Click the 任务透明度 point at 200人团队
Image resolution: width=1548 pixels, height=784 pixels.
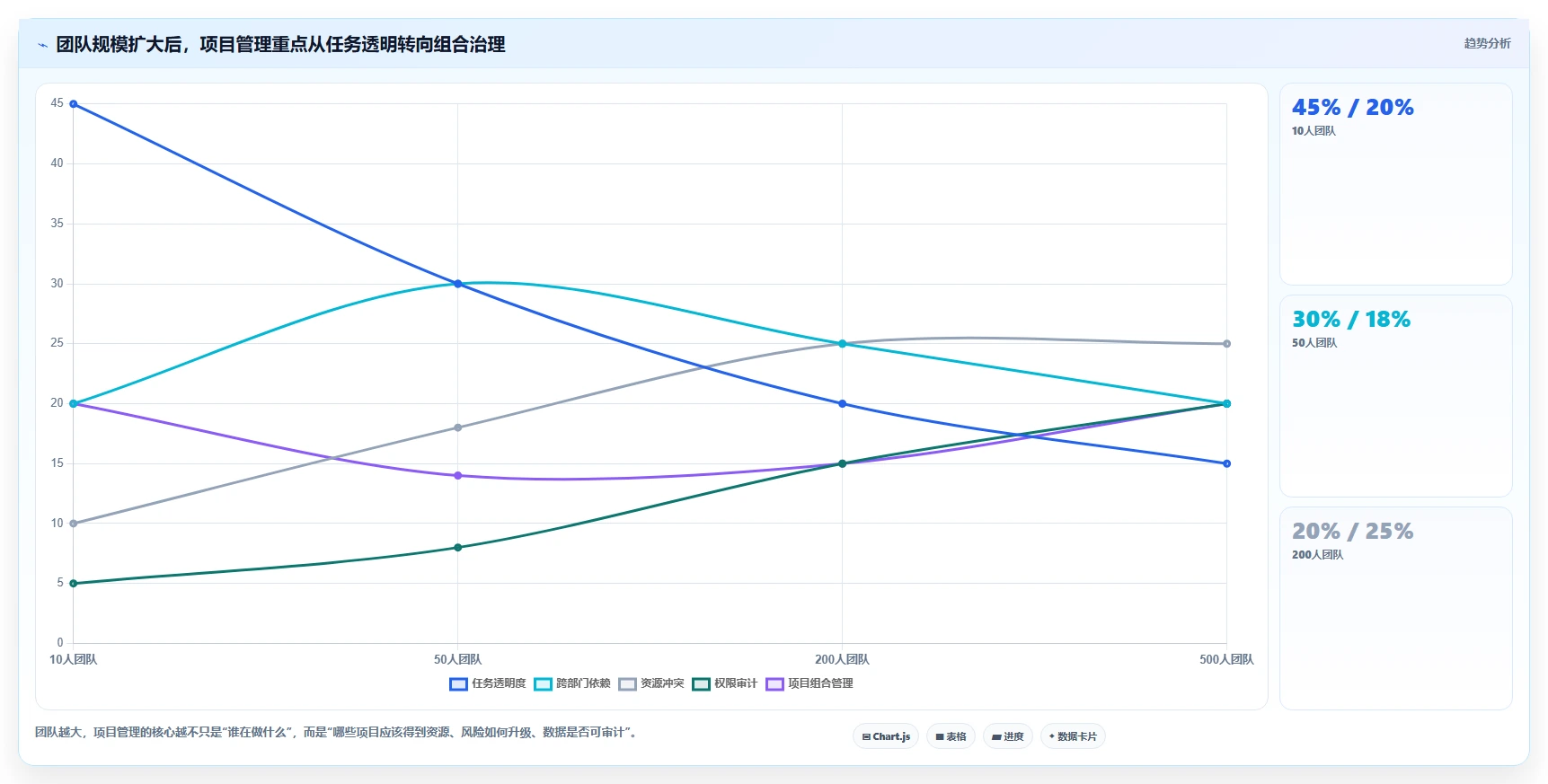click(842, 404)
